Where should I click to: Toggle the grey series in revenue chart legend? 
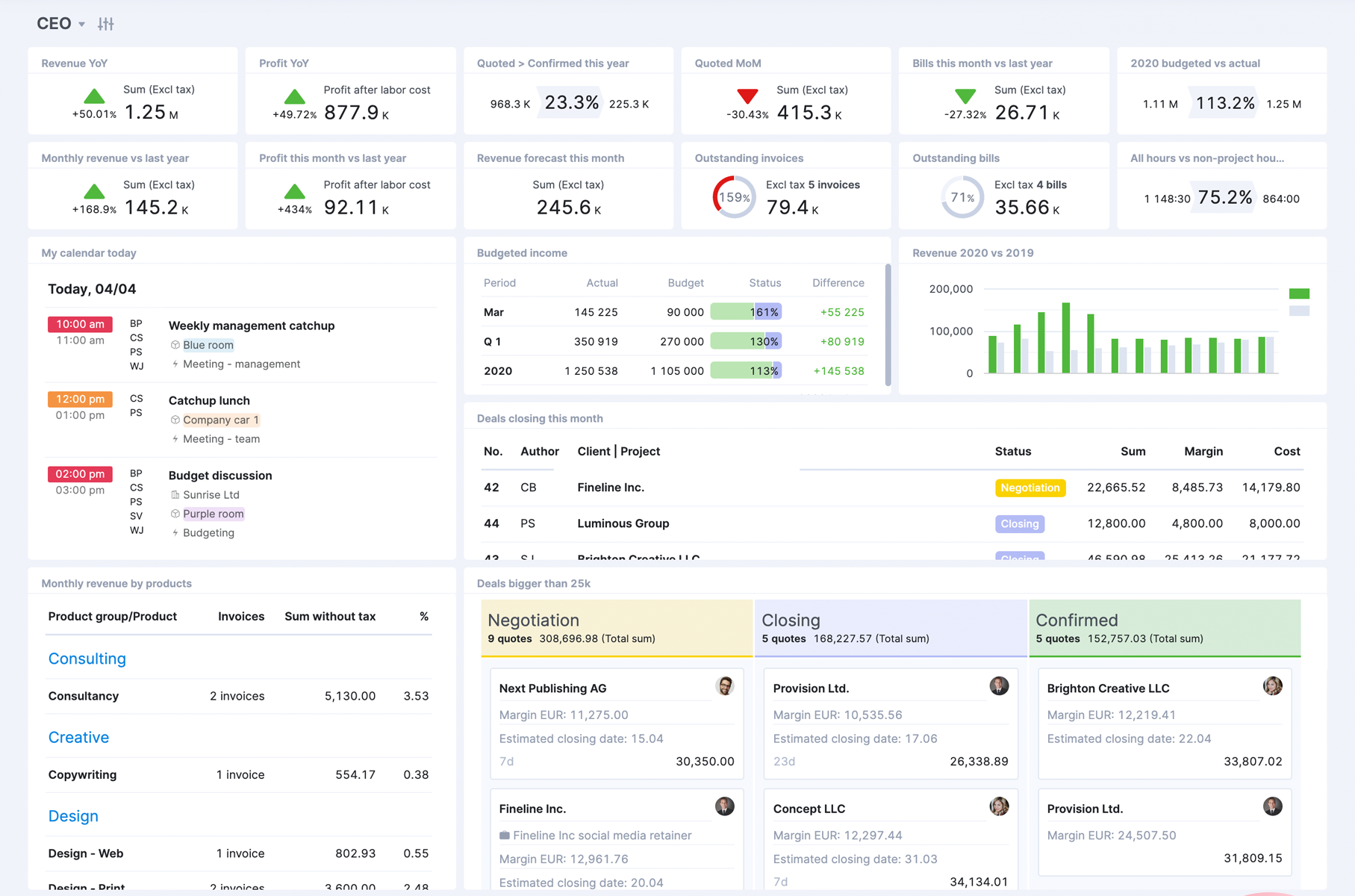pos(1299,311)
